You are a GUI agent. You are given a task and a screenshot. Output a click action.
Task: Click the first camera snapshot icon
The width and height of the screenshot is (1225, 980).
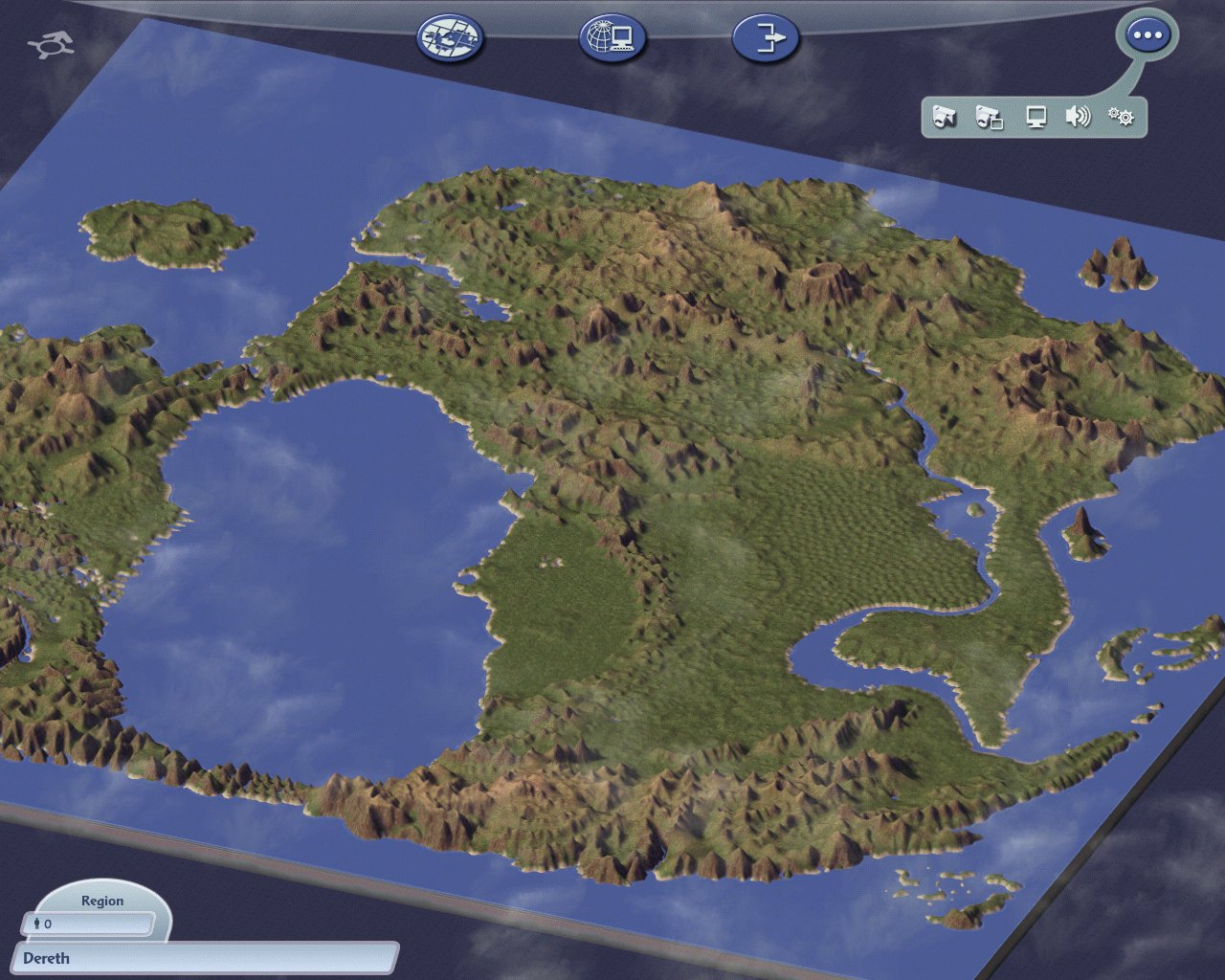pyautogui.click(x=945, y=117)
